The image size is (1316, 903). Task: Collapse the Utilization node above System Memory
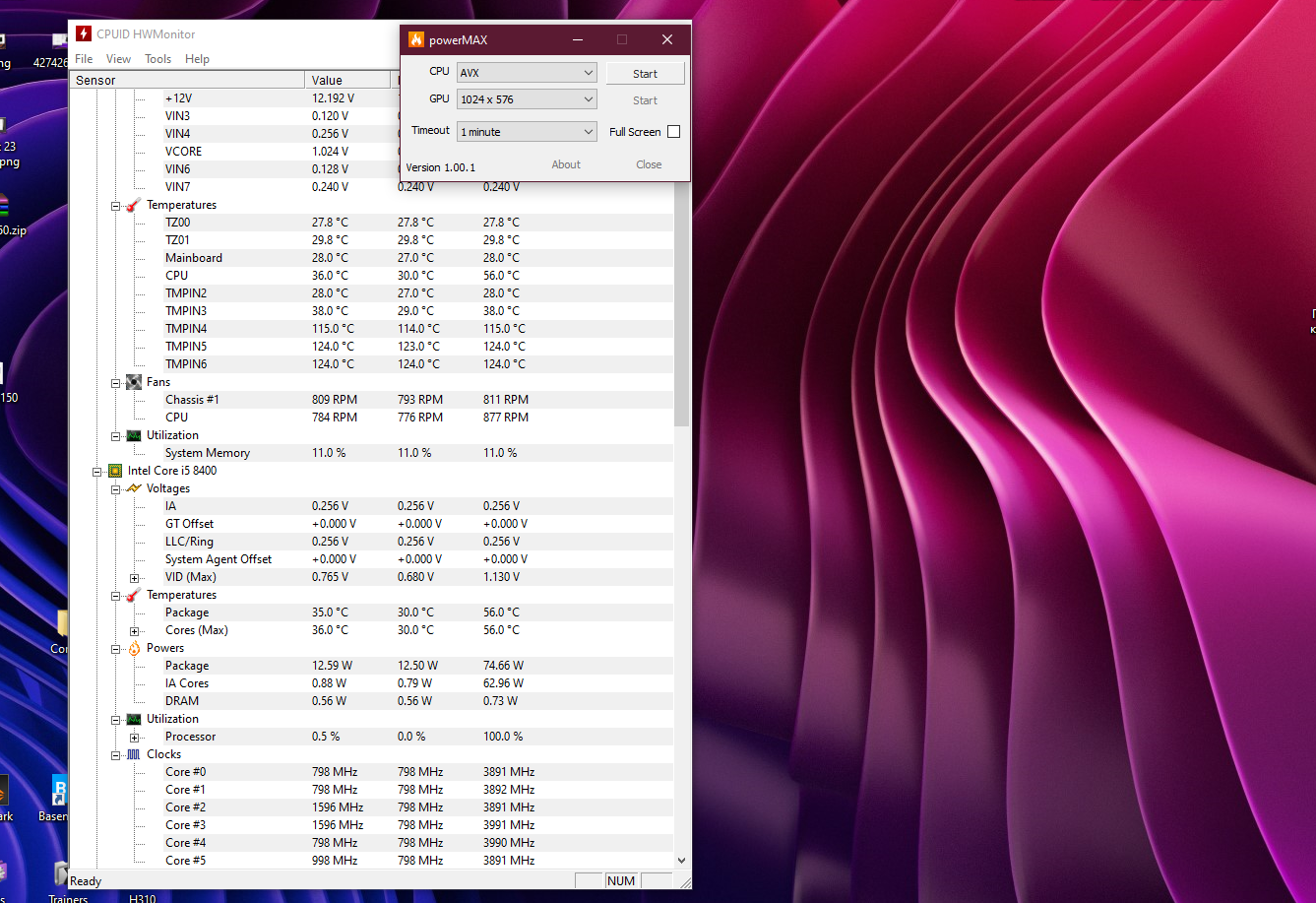(x=115, y=436)
